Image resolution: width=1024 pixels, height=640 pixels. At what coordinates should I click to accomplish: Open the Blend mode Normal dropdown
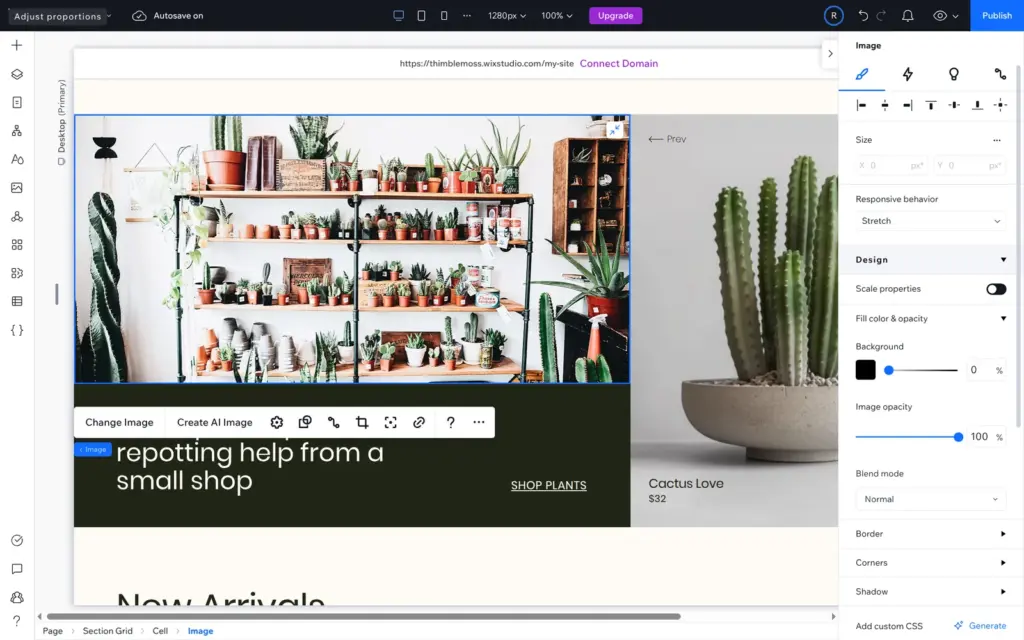[x=930, y=499]
